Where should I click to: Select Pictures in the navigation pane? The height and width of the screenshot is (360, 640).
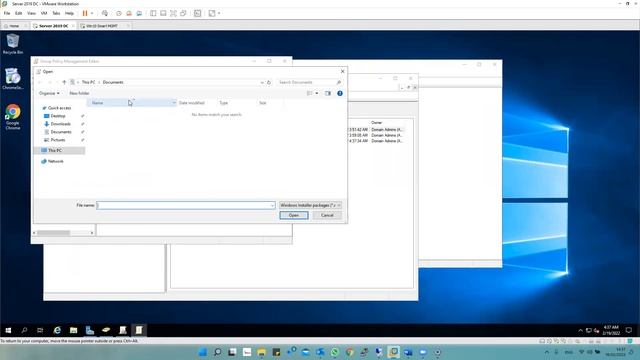pos(58,140)
